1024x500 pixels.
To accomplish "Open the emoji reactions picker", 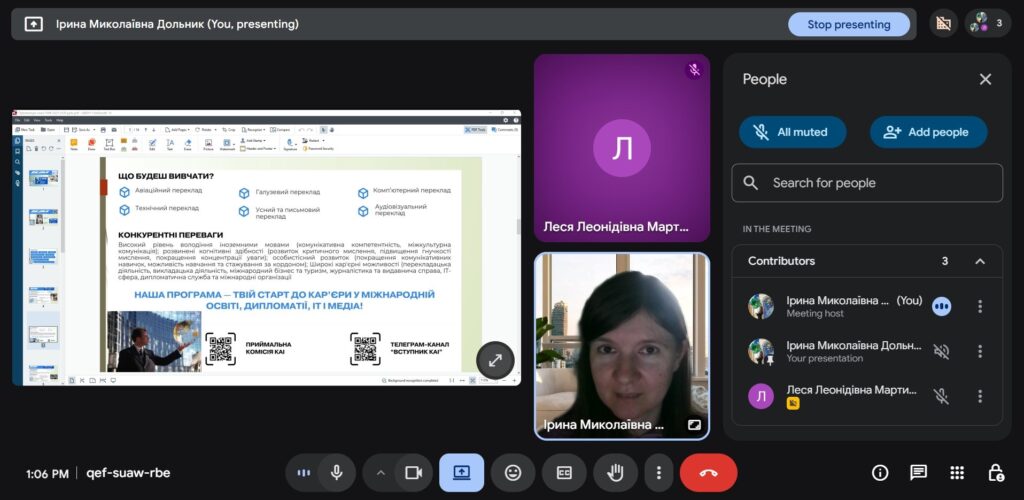I will pyautogui.click(x=513, y=473).
